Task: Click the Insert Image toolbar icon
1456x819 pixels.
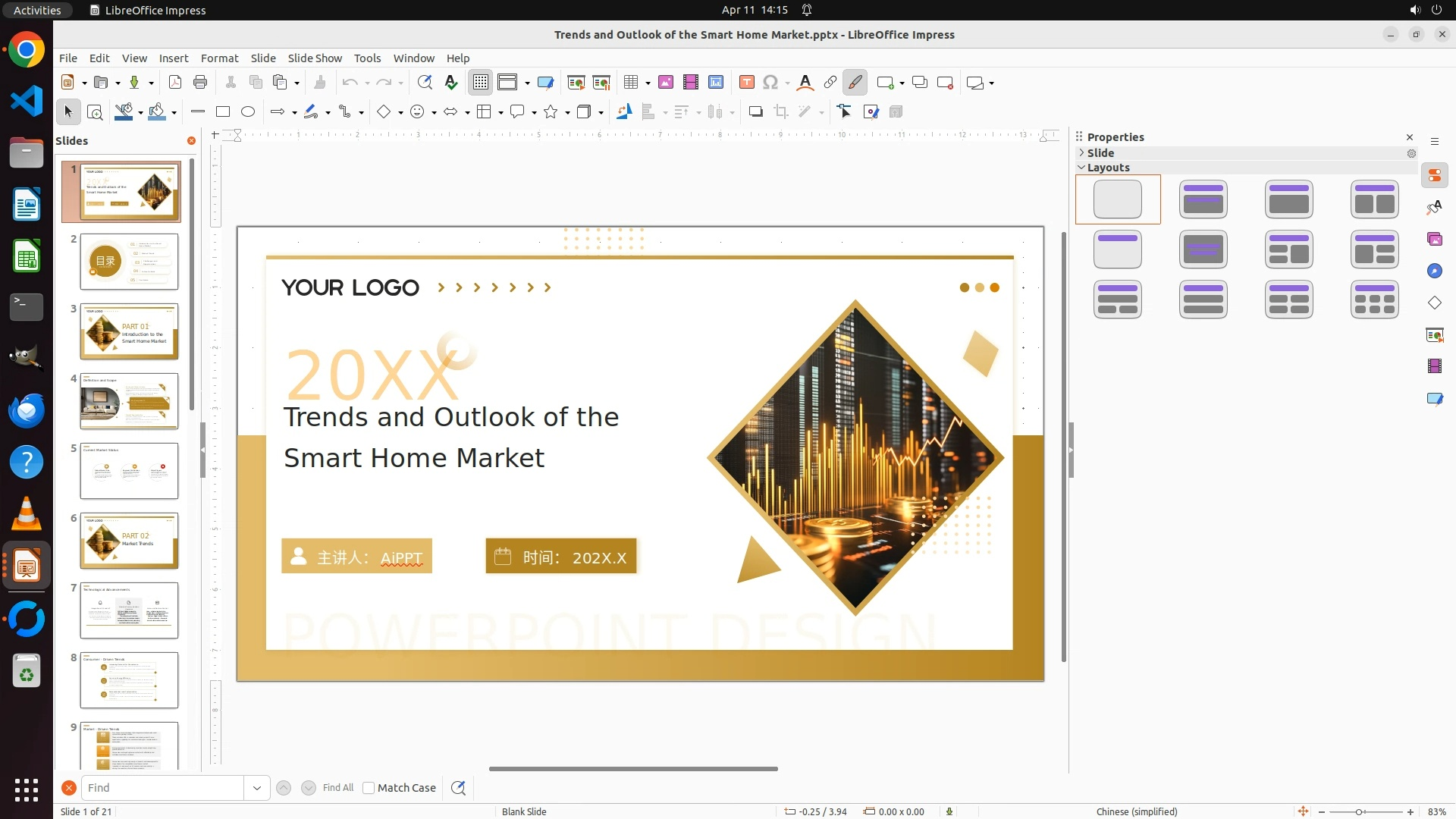Action: [665, 83]
